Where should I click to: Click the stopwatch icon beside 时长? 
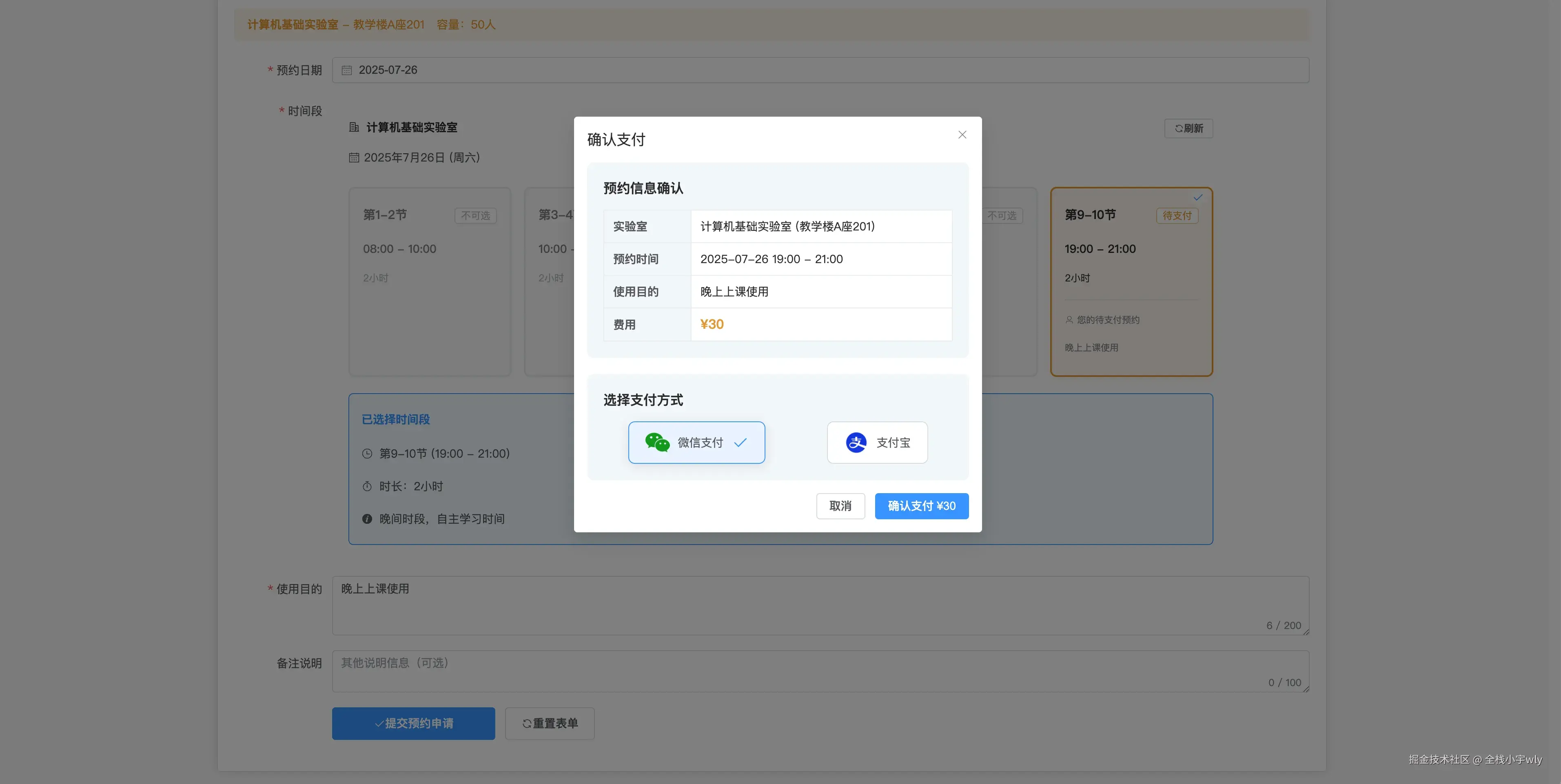(367, 487)
